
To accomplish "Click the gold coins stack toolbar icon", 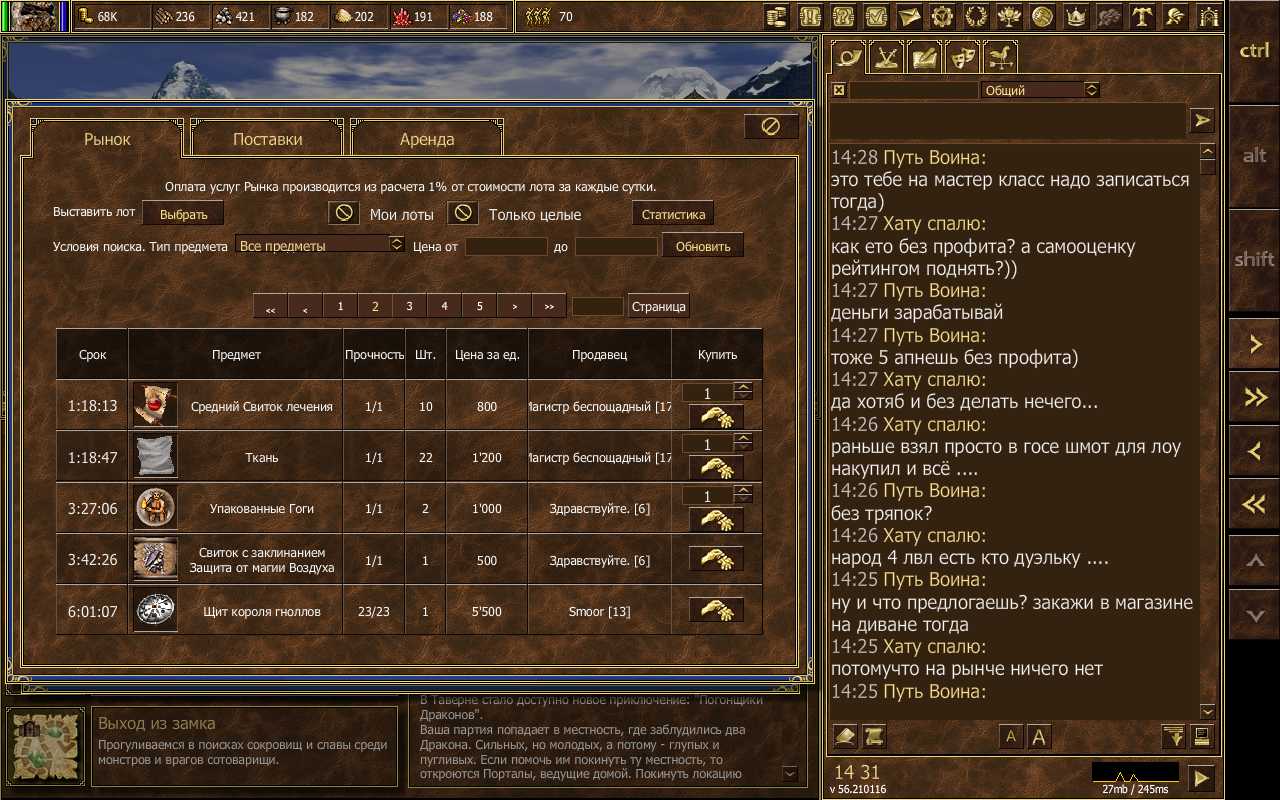I will click(776, 16).
